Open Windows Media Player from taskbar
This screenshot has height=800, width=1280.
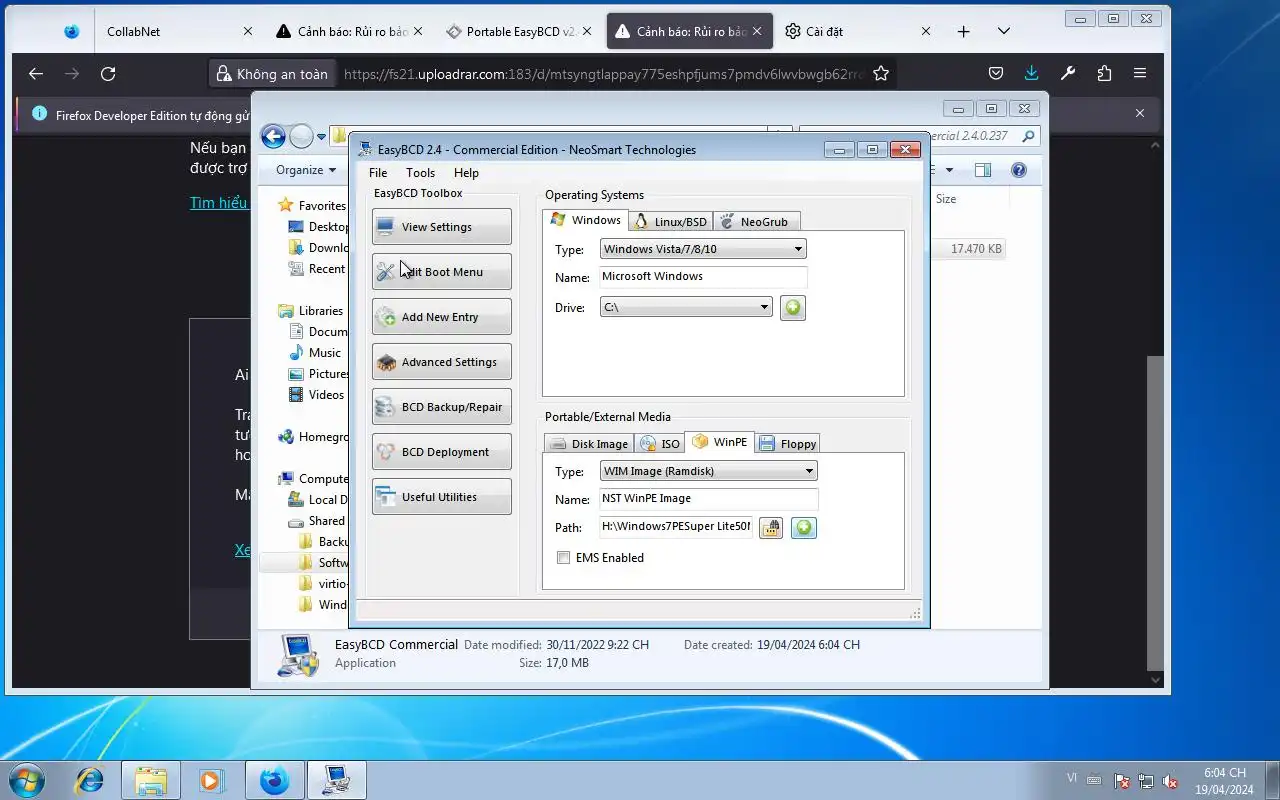[x=210, y=780]
